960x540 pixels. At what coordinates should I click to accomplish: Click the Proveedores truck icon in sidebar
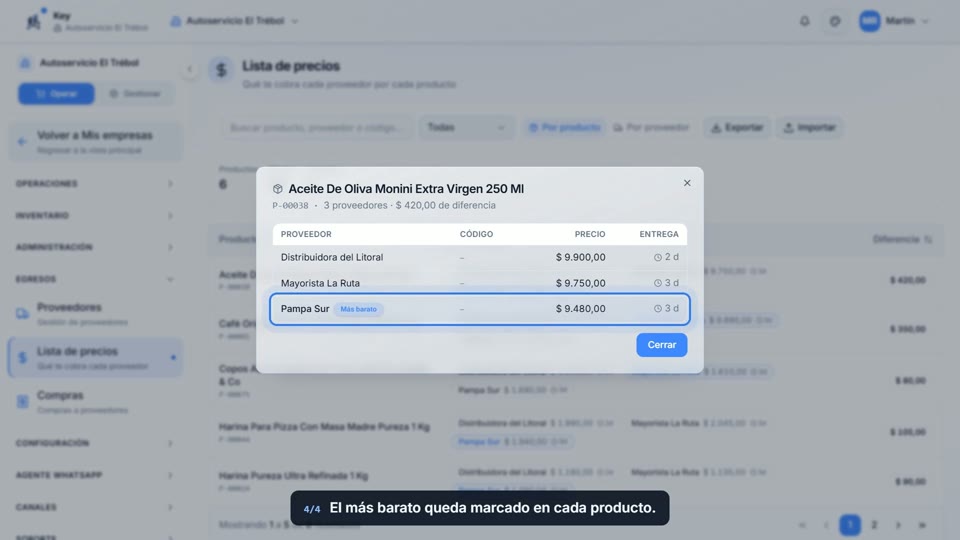tap(23, 313)
